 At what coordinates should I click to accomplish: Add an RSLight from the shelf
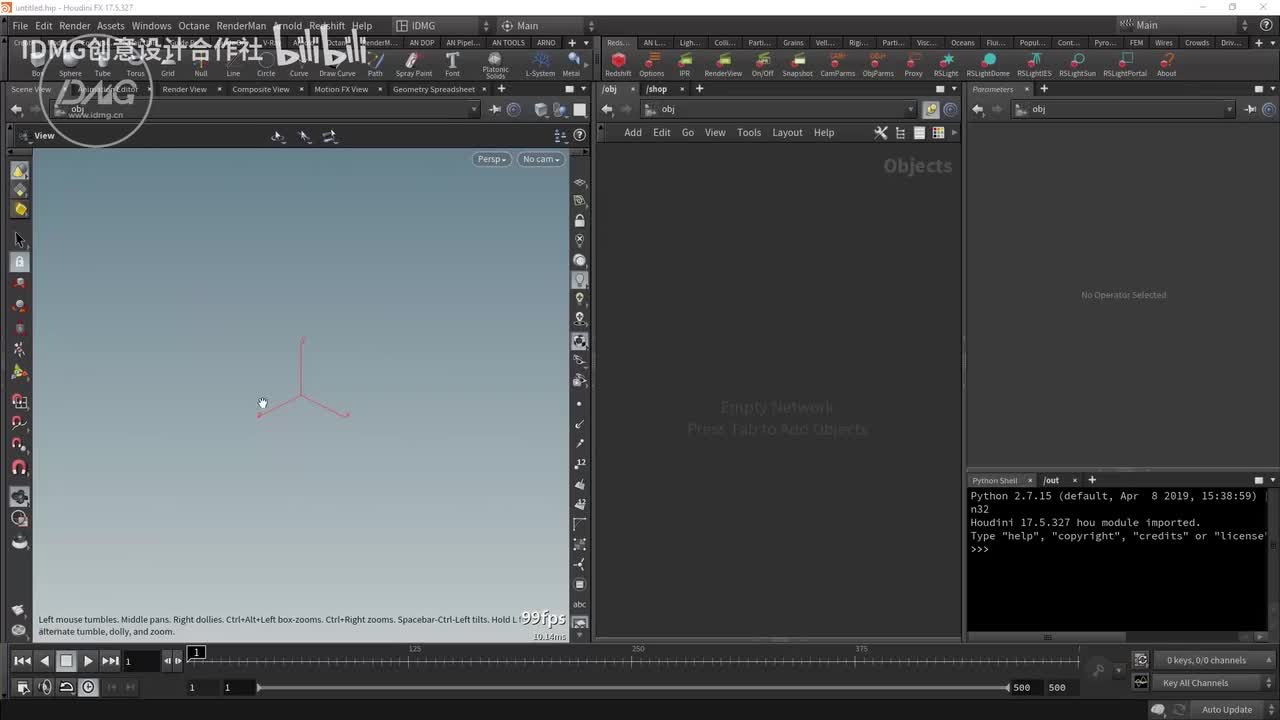pyautogui.click(x=946, y=65)
